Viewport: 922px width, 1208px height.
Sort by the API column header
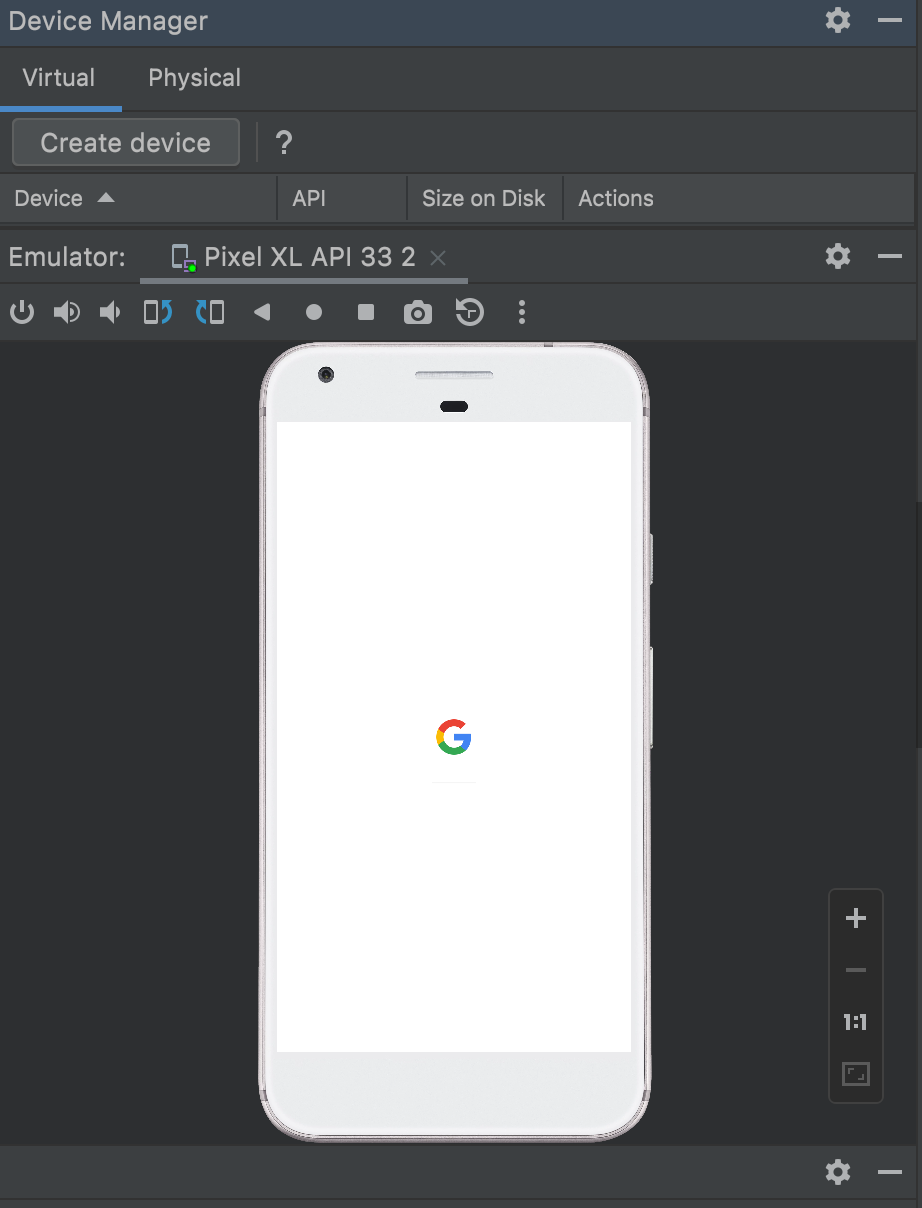[342, 198]
